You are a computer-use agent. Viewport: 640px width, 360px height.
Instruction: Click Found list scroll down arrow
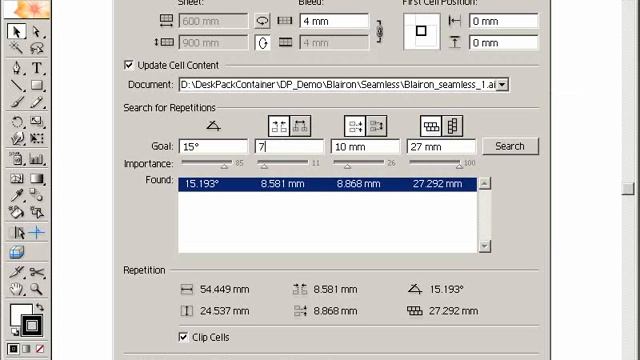[484, 246]
